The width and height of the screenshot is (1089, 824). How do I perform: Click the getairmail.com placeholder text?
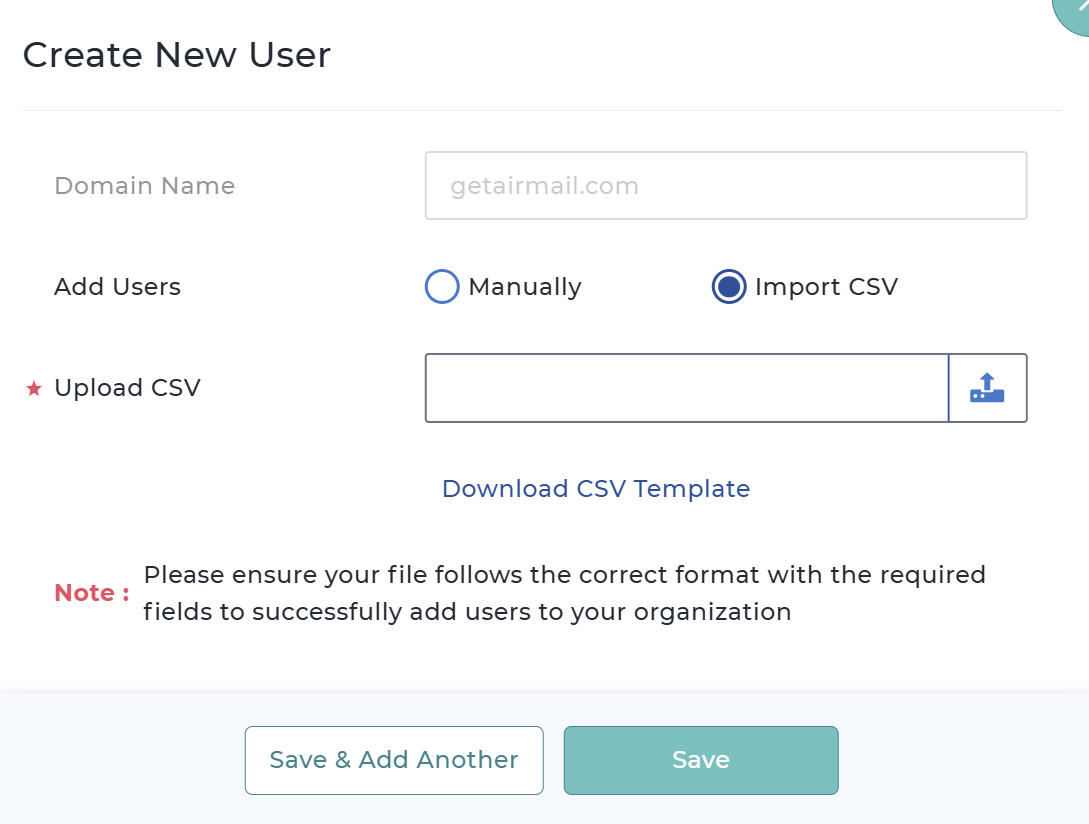click(544, 186)
